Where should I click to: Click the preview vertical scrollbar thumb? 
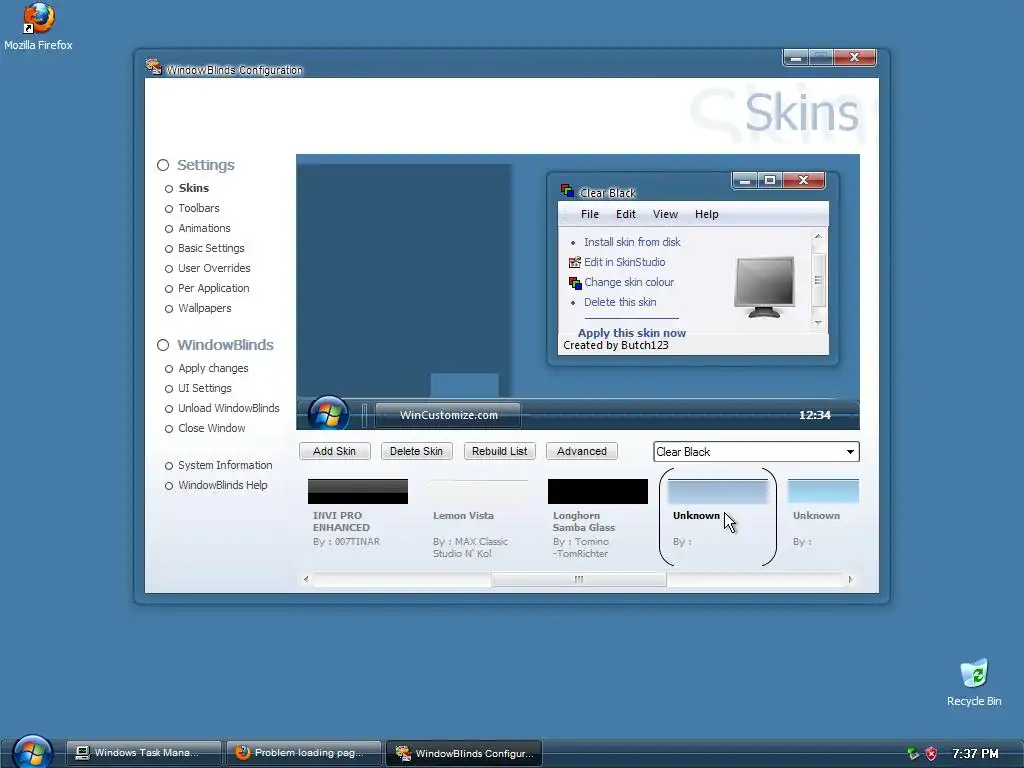point(818,280)
